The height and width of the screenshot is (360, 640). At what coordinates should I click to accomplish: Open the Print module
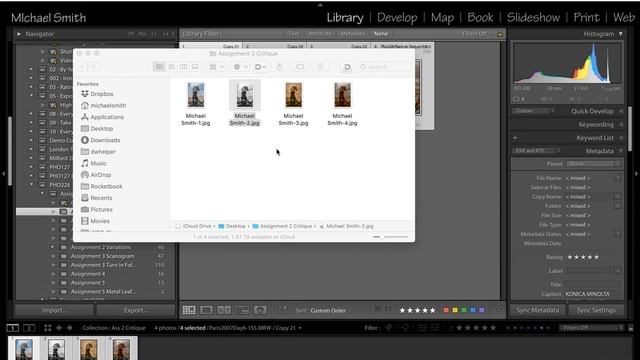(x=587, y=18)
